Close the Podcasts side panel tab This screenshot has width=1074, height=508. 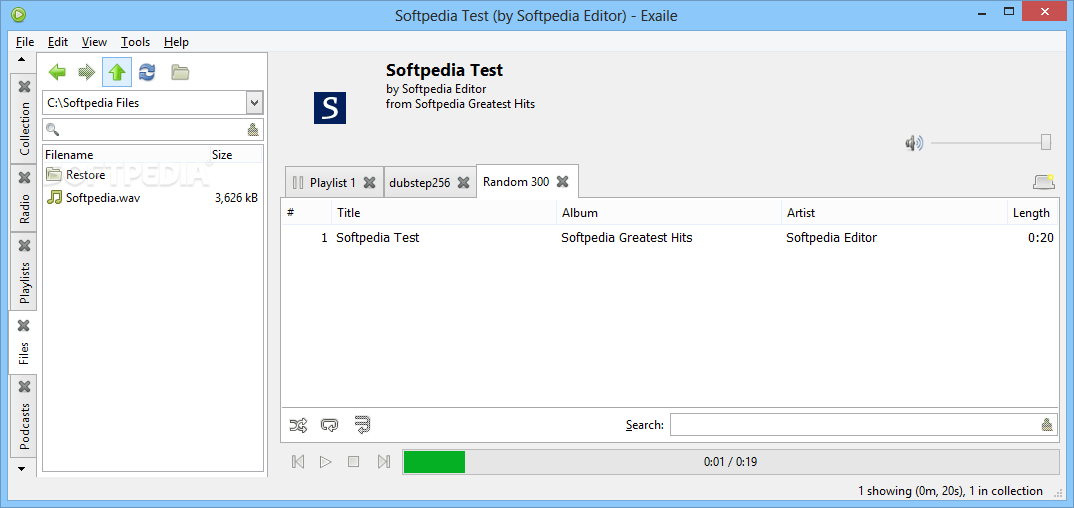coord(25,387)
